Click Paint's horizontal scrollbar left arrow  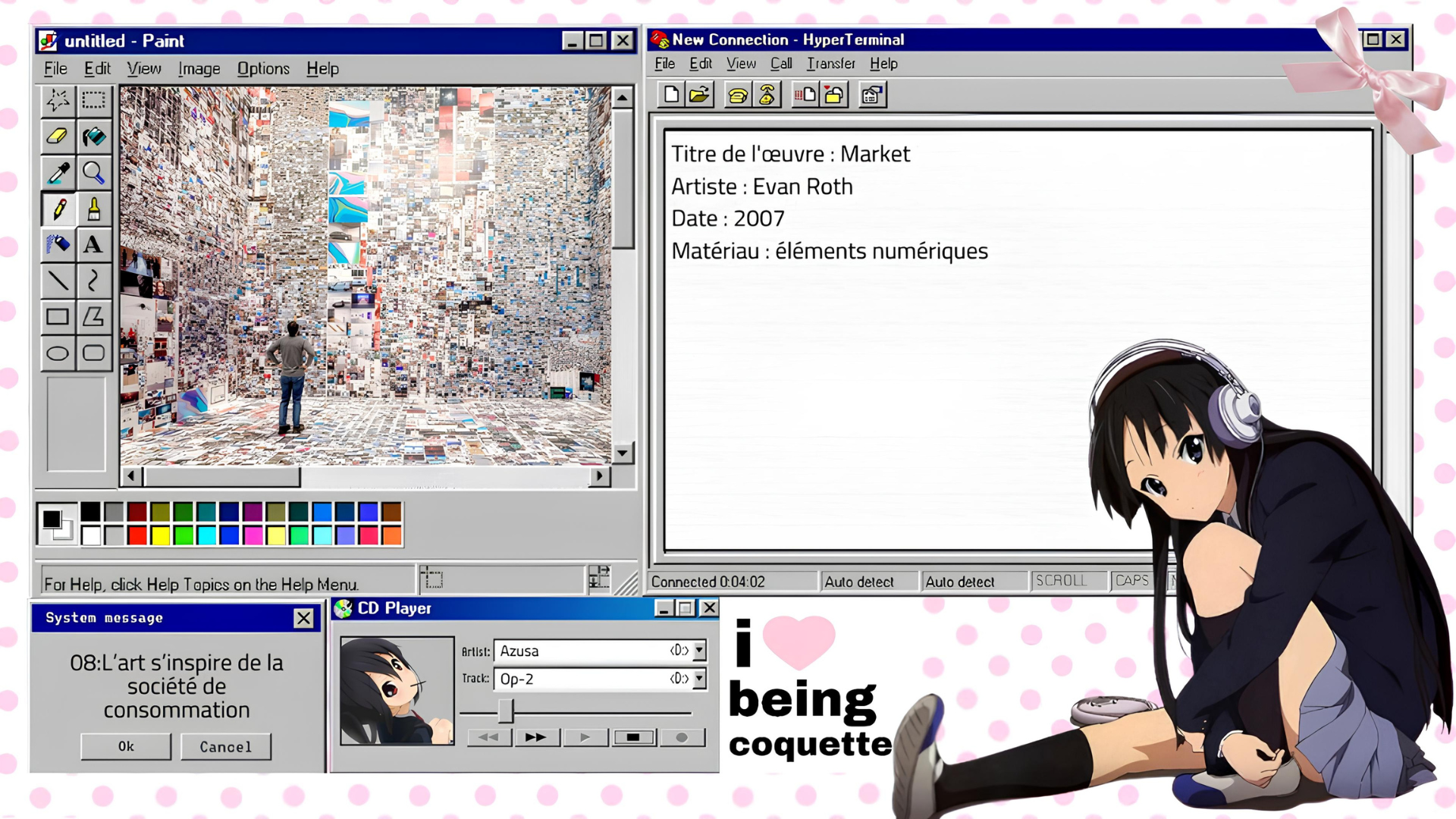131,476
